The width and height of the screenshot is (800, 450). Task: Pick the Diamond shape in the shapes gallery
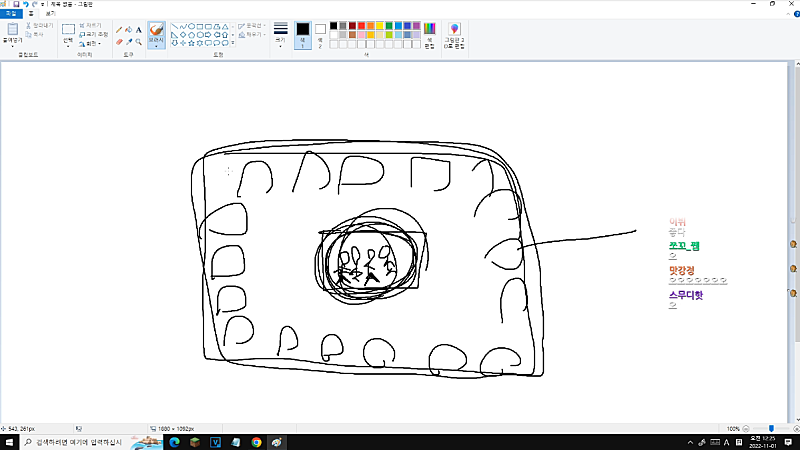click(x=183, y=35)
